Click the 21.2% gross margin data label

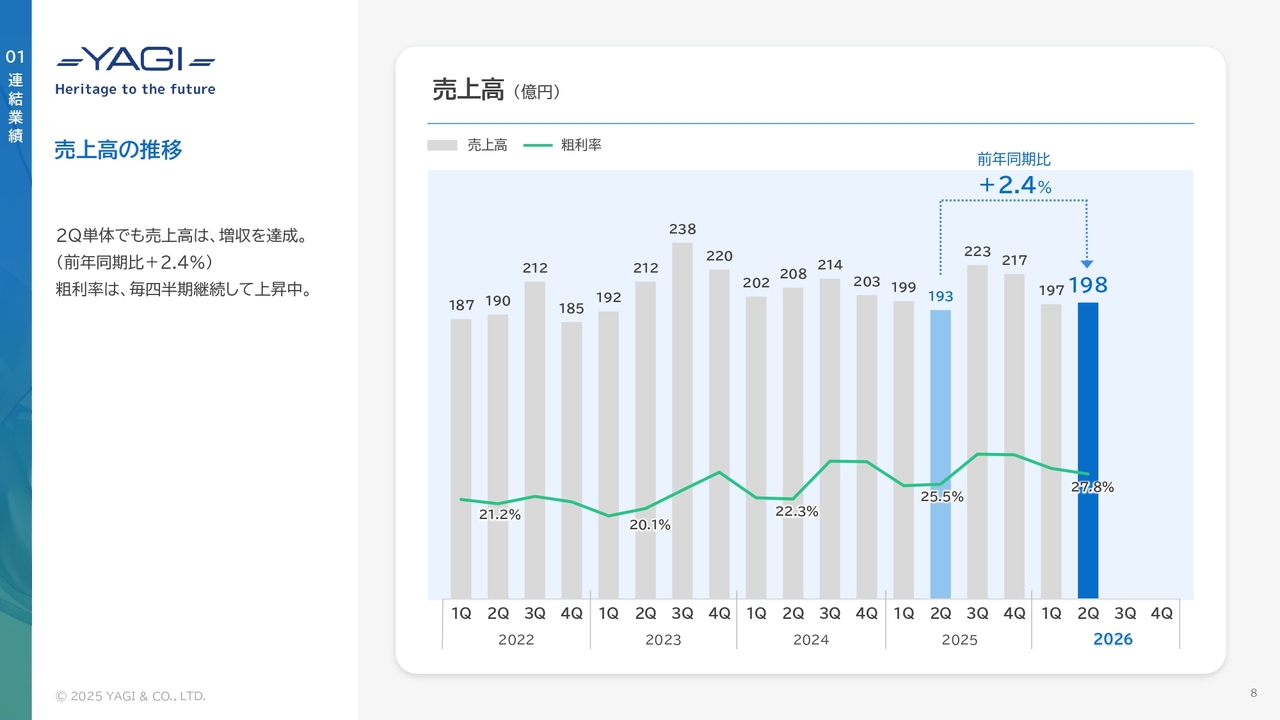(499, 514)
